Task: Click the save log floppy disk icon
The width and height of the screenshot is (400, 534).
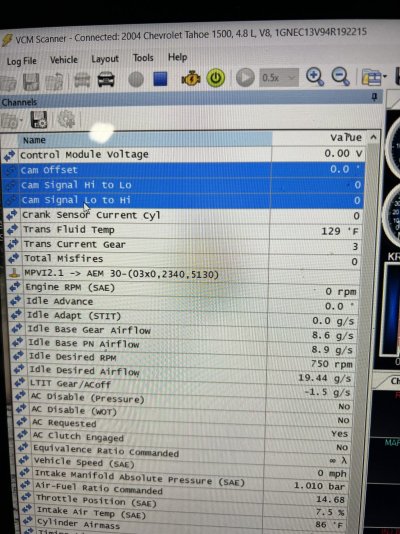Action: click(x=31, y=82)
